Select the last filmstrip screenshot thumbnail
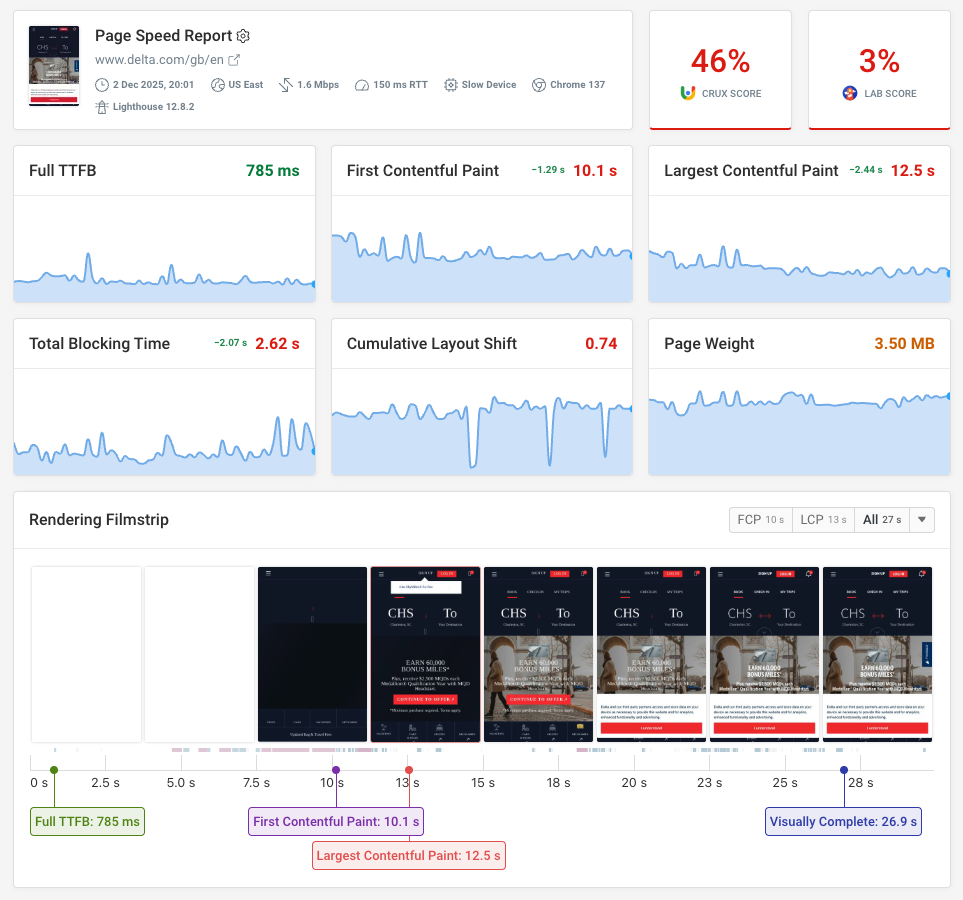 [877, 655]
